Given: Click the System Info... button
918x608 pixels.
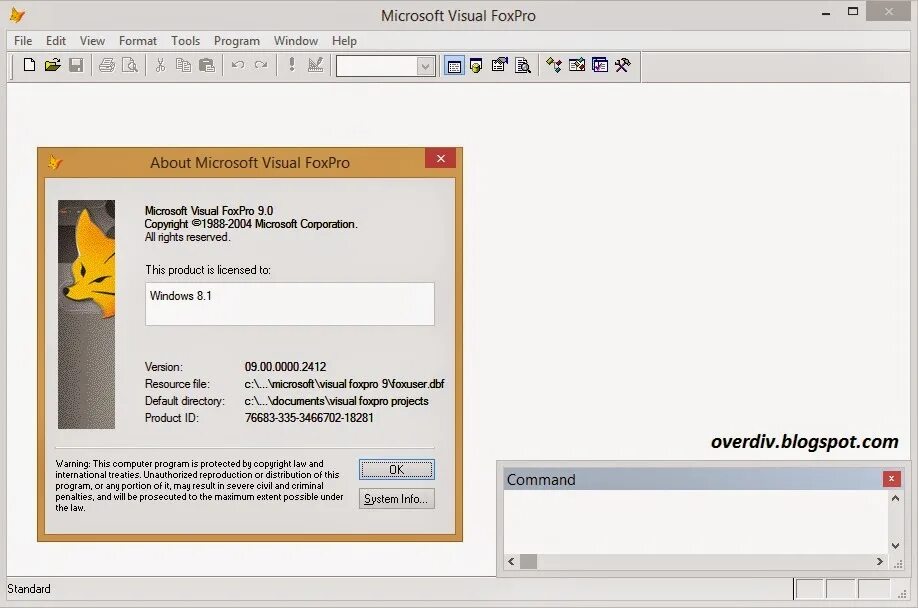Looking at the screenshot, I should point(396,499).
